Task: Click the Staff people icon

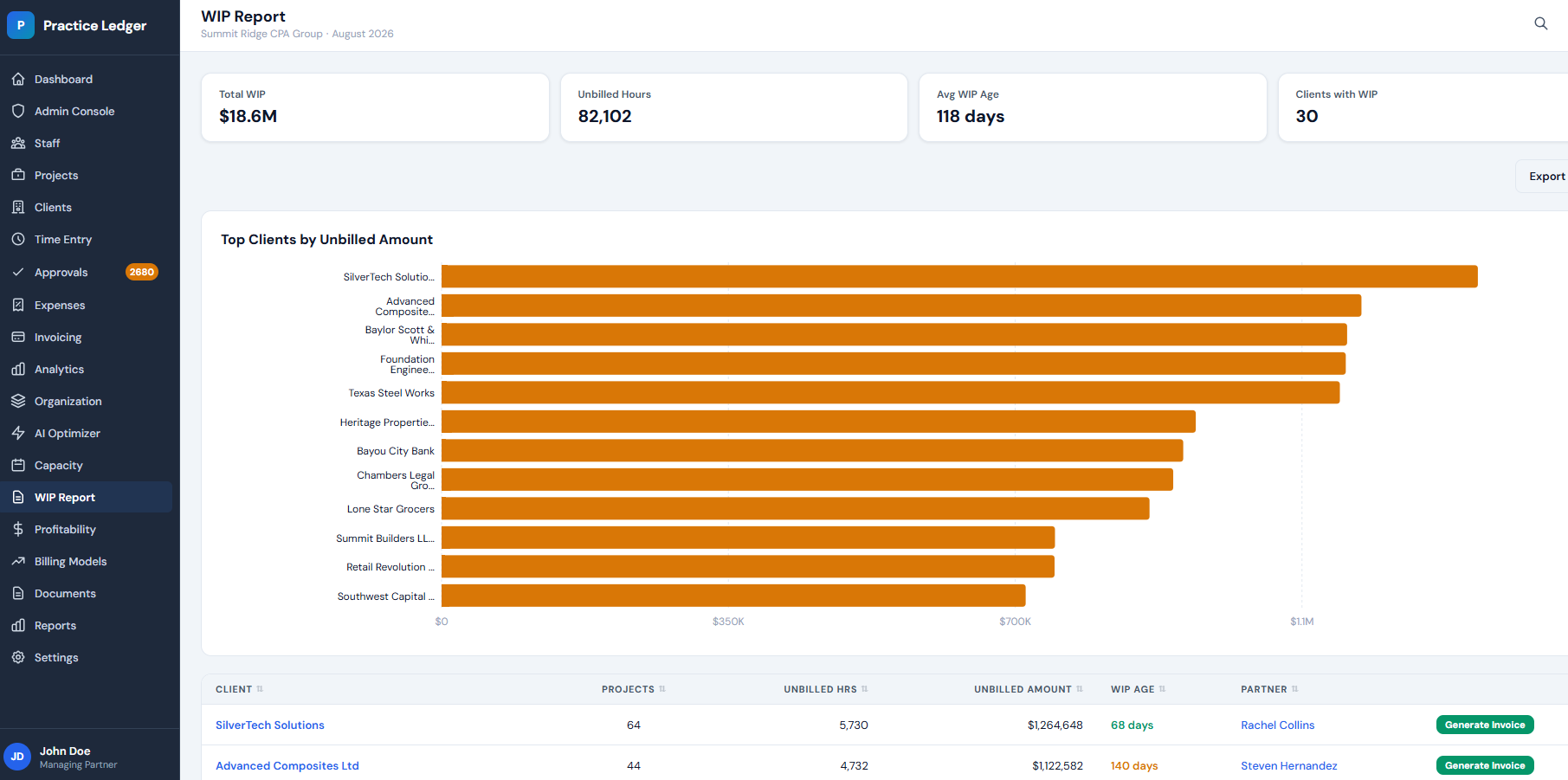Action: click(18, 143)
